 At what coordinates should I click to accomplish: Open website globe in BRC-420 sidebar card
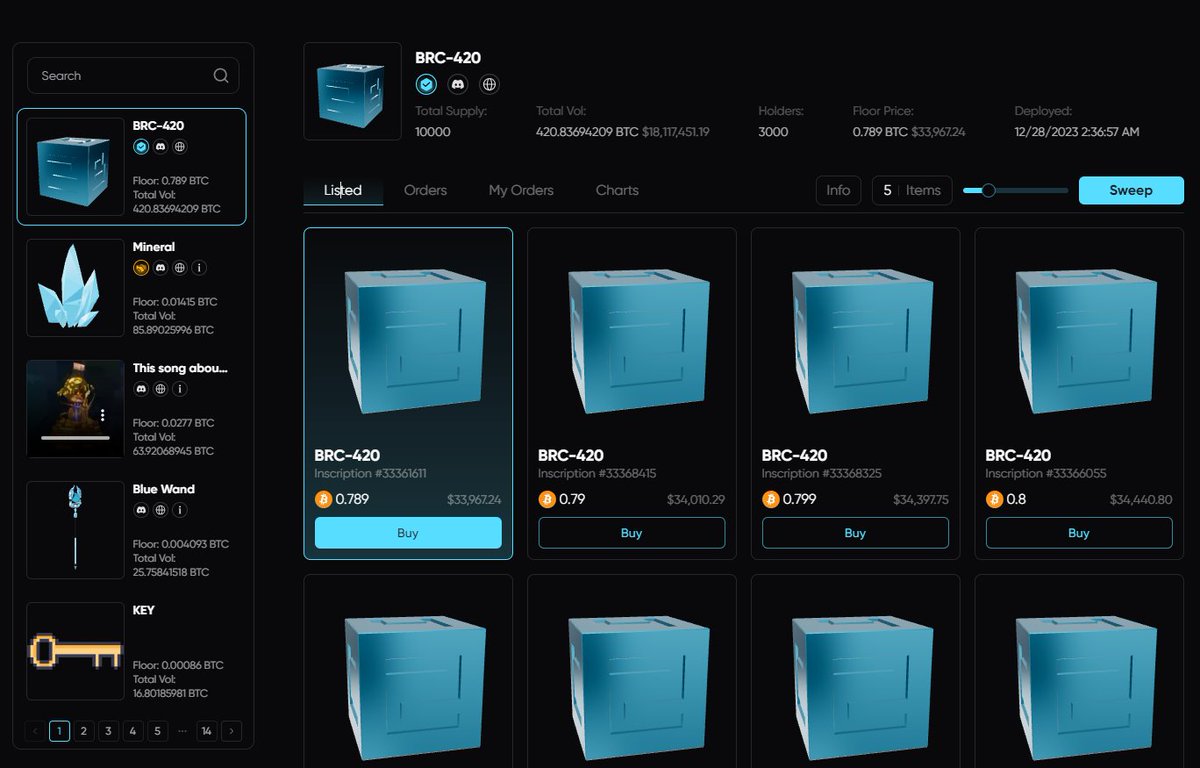point(179,146)
